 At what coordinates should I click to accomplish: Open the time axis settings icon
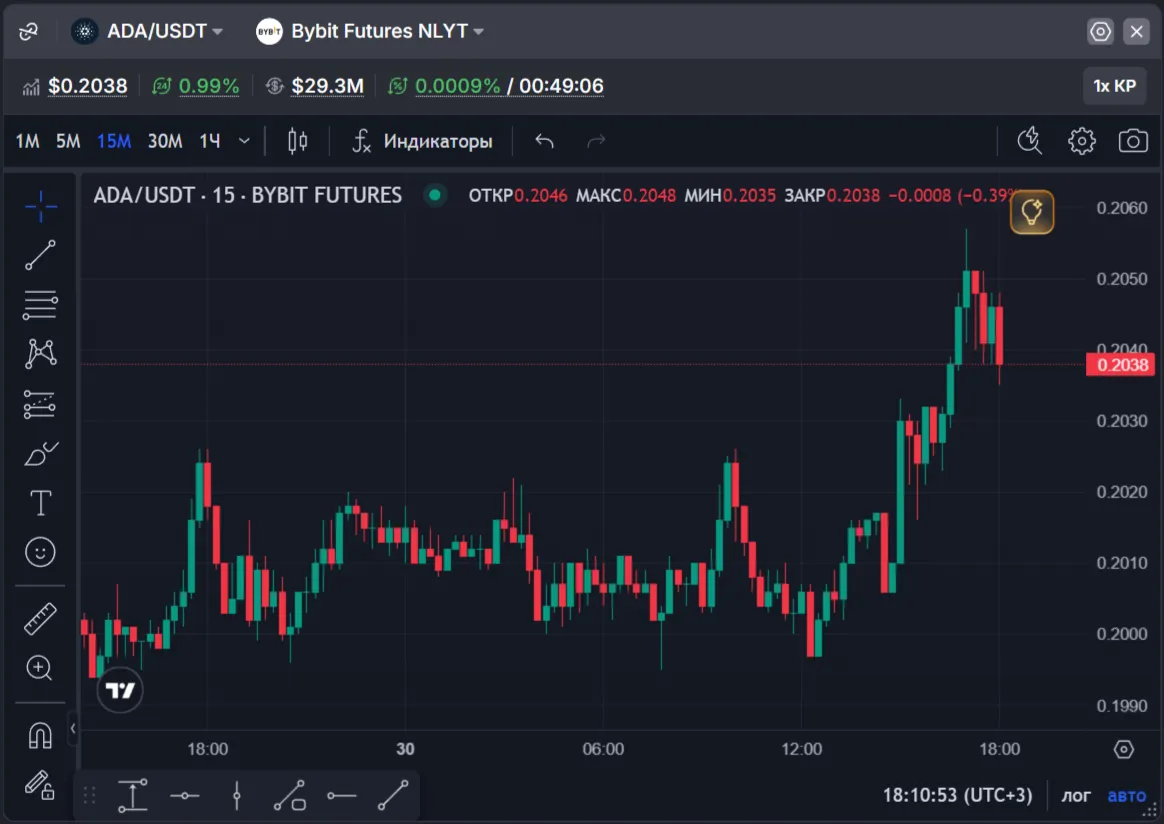click(1124, 750)
